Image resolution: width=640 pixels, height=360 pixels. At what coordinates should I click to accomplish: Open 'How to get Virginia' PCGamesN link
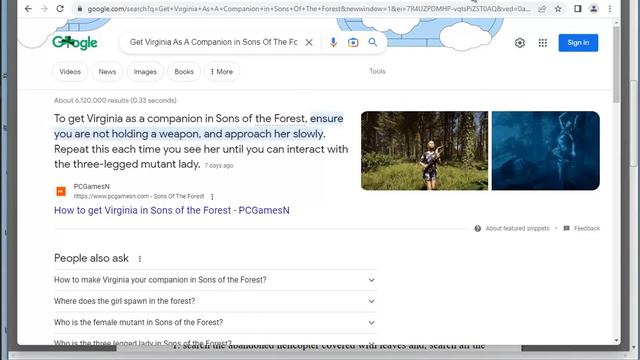point(172,210)
